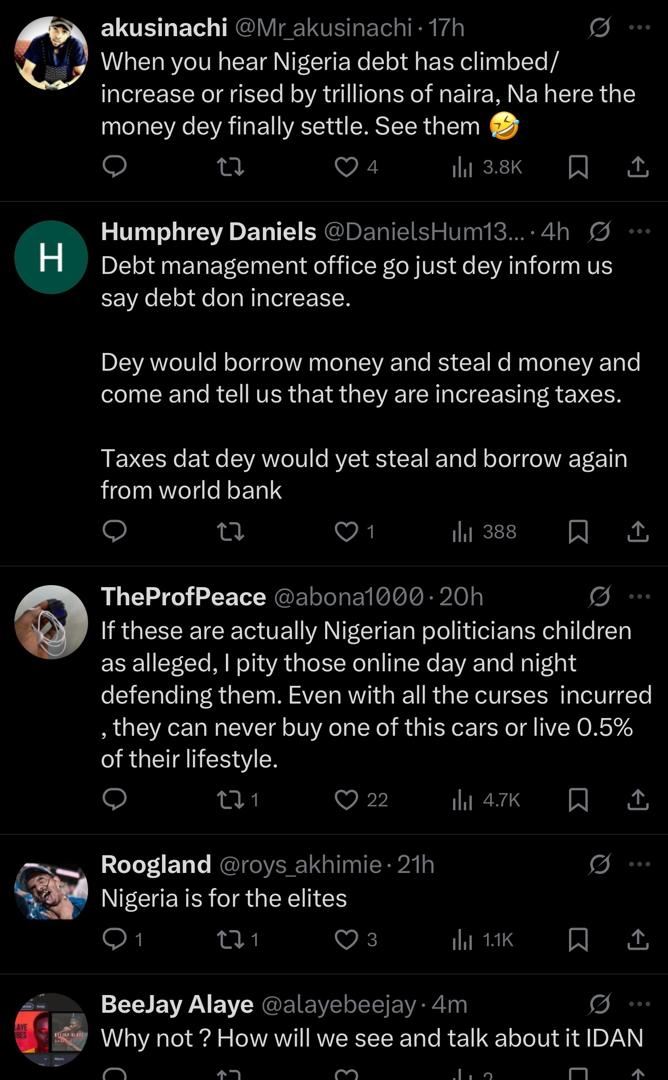View analytics for TheProfPeace's 4.7K views
668x1080 pixels.
486,799
